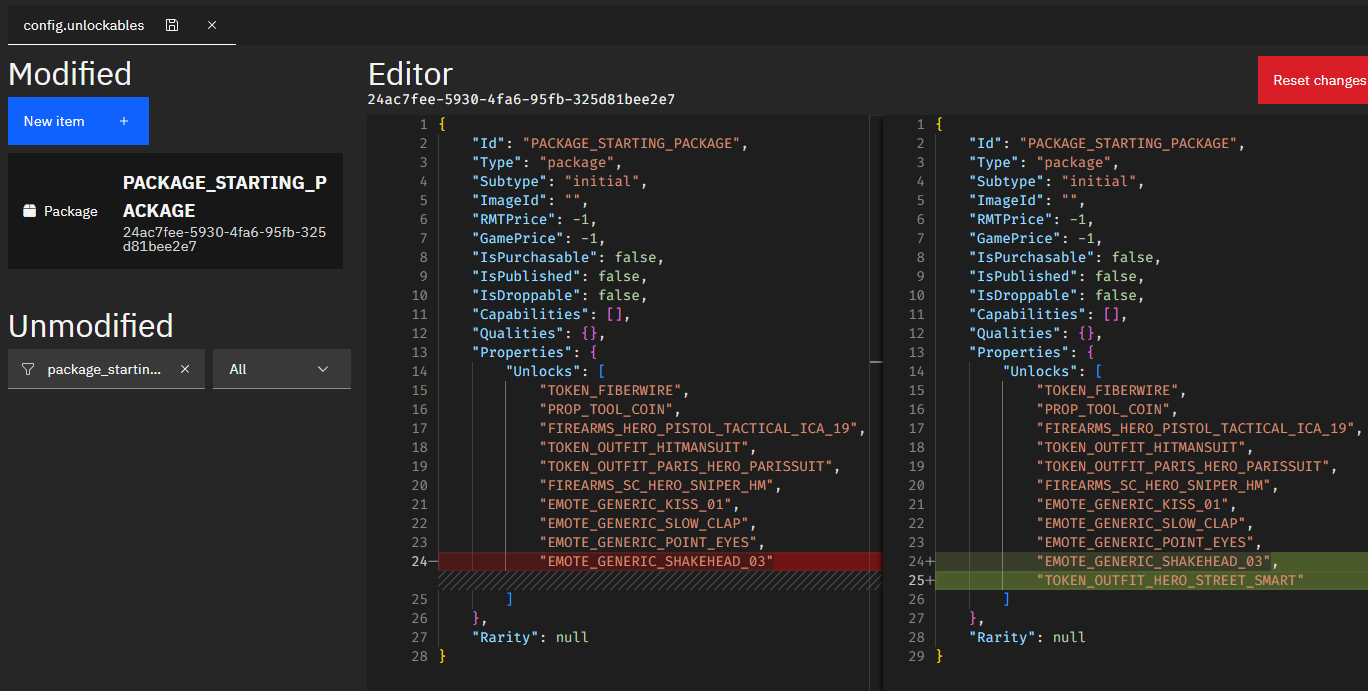Click "TOKEN_FIBERWIRE" in the right pane
The image size is (1368, 691).
point(1111,390)
